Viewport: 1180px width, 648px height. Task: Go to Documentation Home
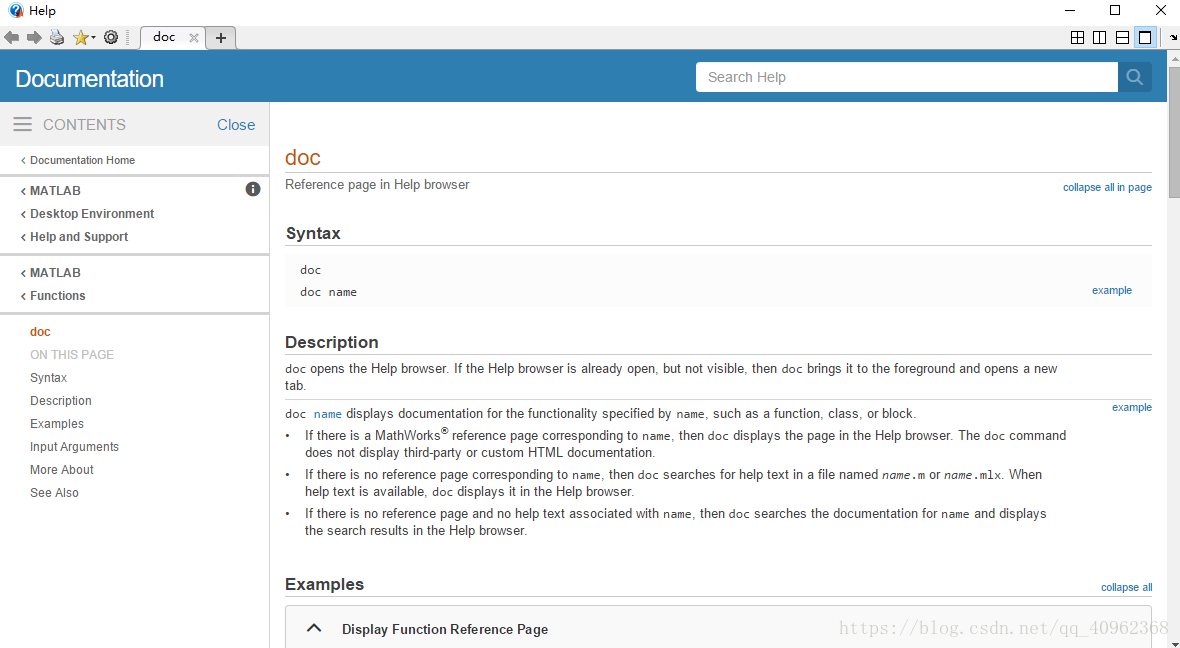pos(82,160)
